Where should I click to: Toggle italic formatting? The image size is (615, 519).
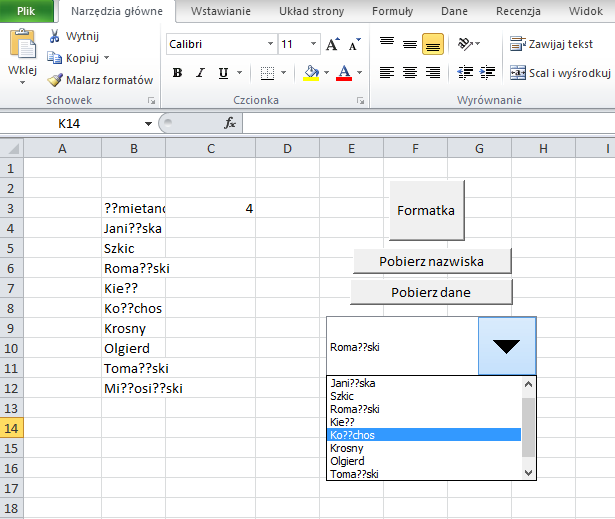click(x=200, y=73)
